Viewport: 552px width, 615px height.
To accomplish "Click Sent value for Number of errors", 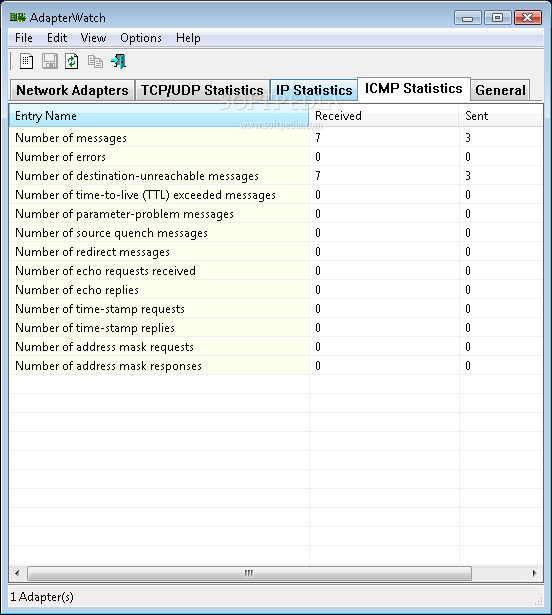I will tap(468, 157).
